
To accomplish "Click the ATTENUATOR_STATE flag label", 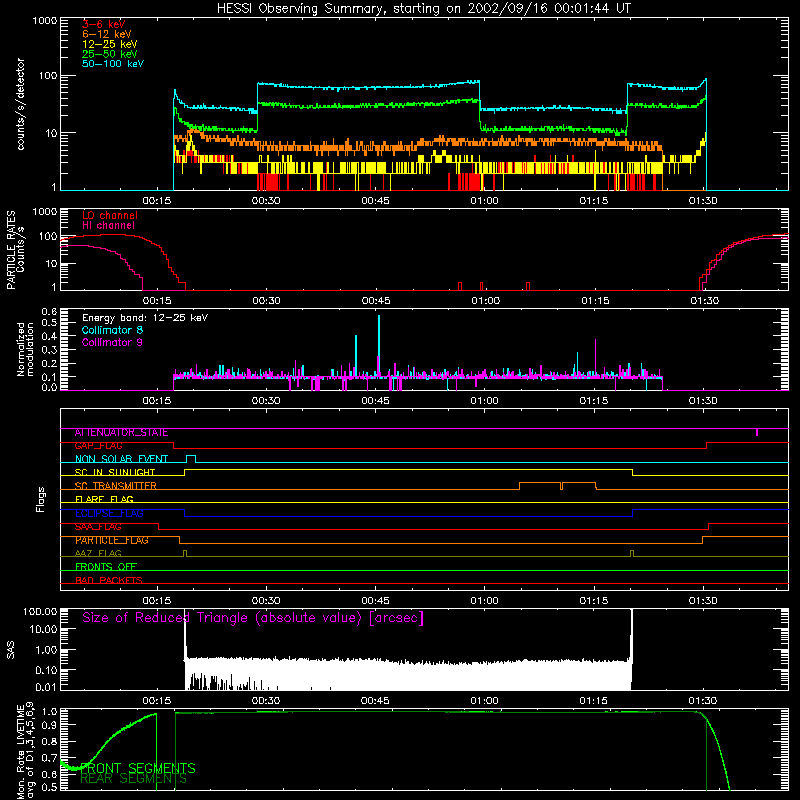I will (121, 433).
